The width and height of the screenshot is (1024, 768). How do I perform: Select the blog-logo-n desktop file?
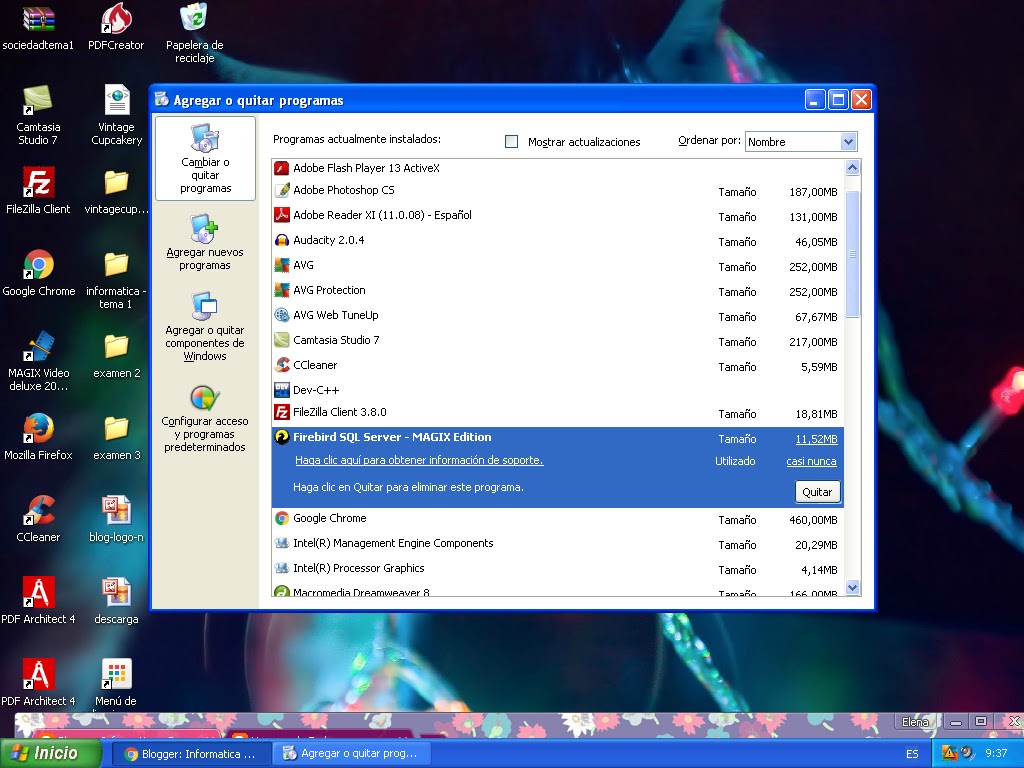[116, 519]
